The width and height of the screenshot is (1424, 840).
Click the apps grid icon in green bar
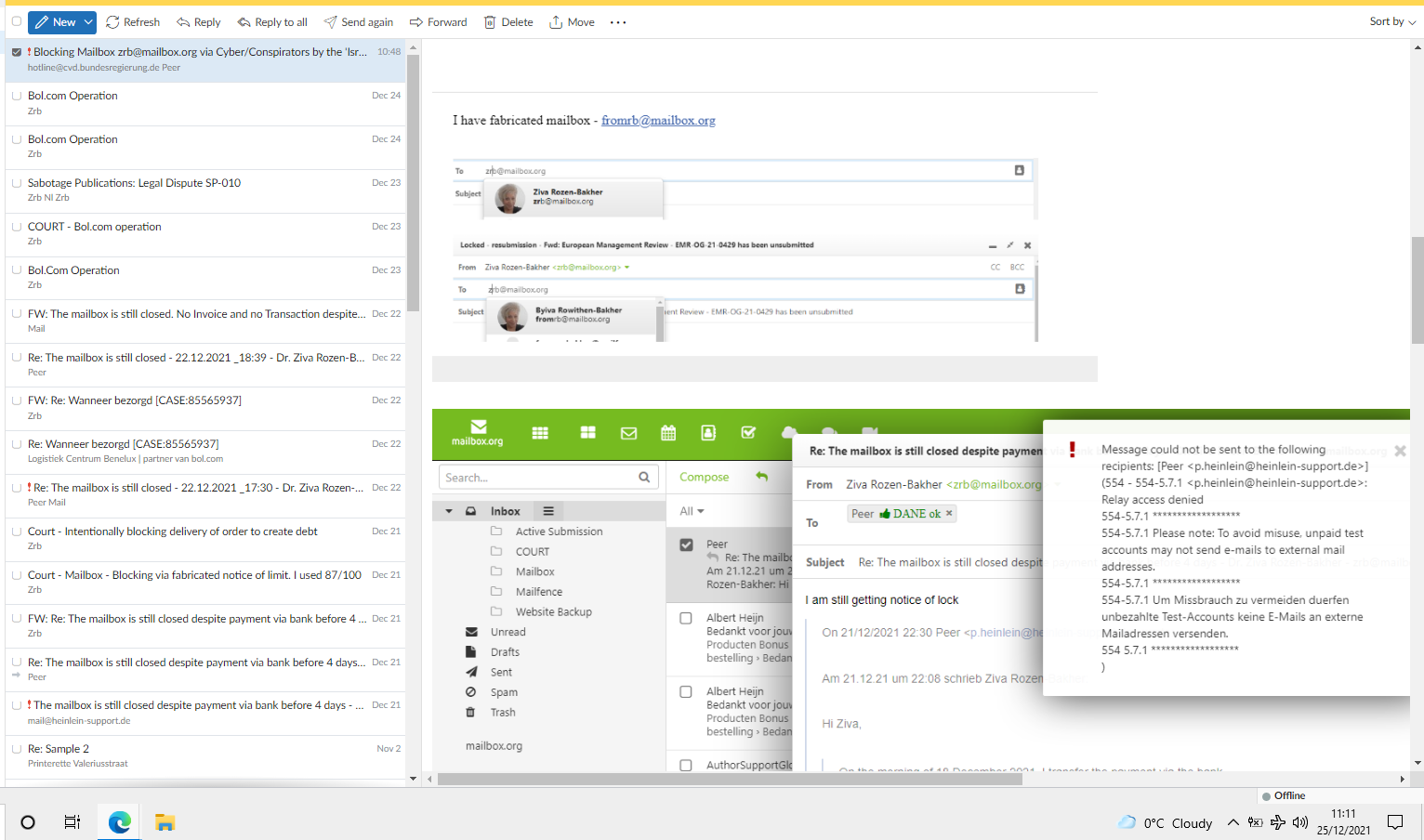click(540, 433)
